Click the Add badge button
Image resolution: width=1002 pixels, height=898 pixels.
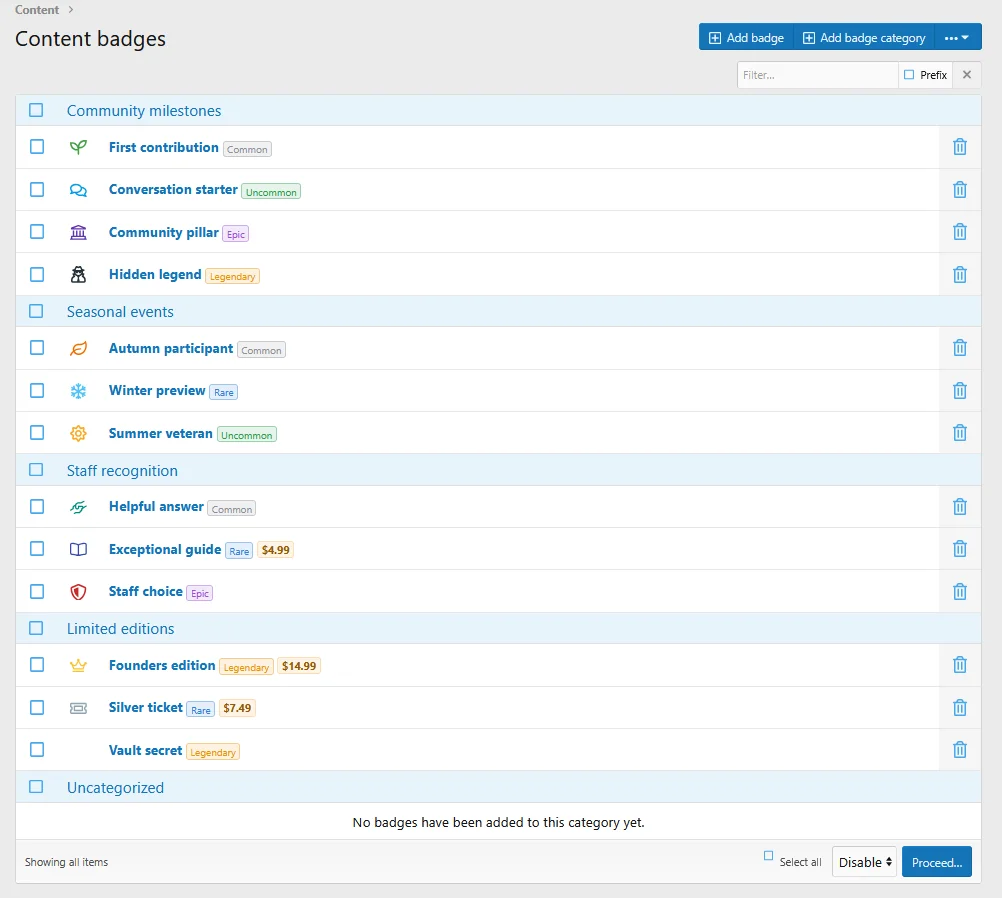[x=746, y=38]
